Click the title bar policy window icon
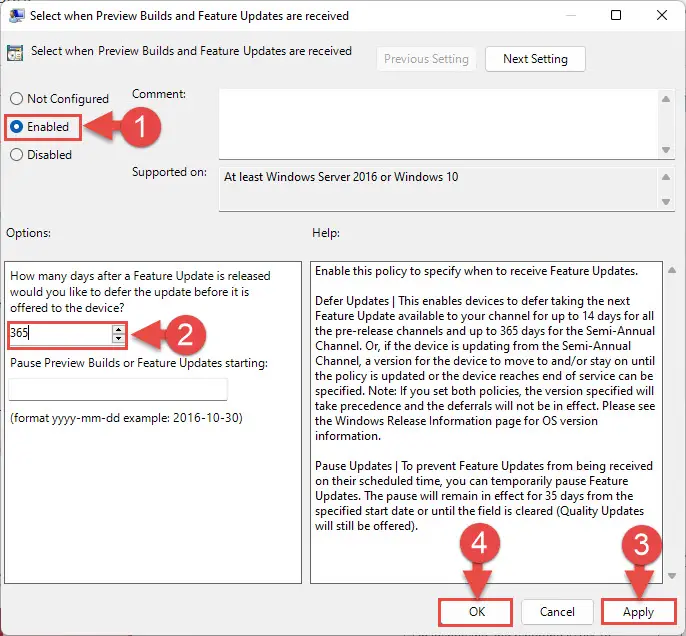Screen dimensions: 686x636 [x=17, y=15]
